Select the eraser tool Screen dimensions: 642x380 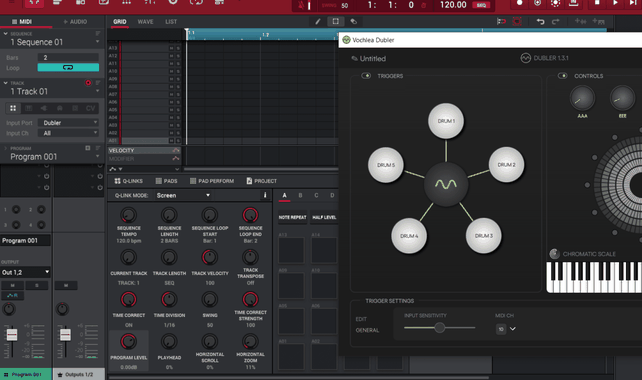pyautogui.click(x=353, y=21)
